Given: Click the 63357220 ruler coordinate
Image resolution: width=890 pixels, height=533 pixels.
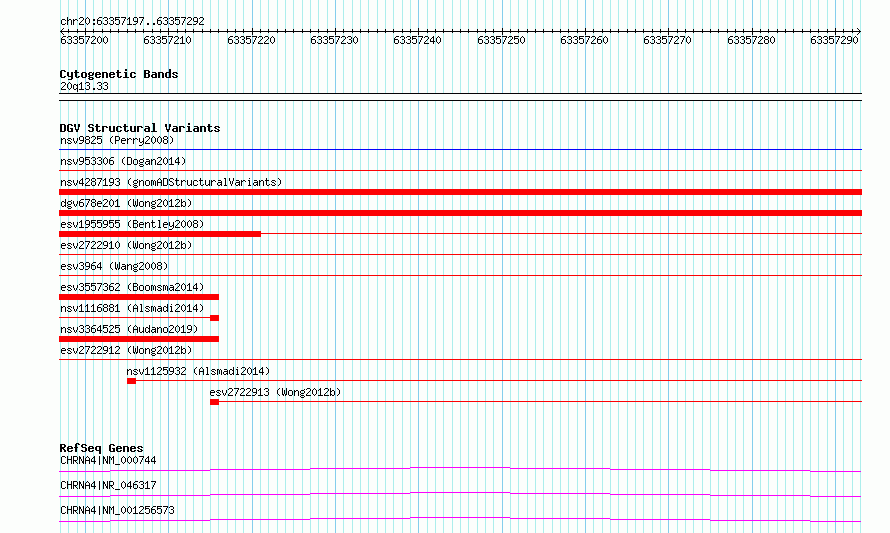Looking at the screenshot, I should point(251,40).
